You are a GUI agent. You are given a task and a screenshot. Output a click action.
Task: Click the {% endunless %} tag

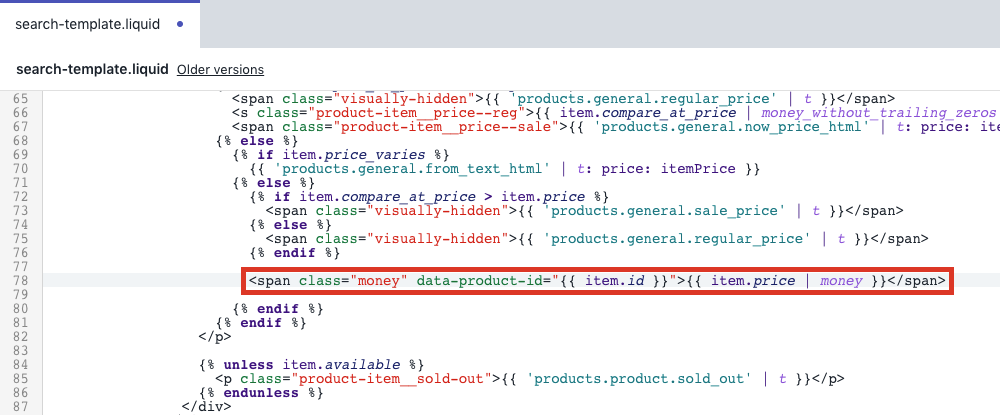[x=261, y=393]
